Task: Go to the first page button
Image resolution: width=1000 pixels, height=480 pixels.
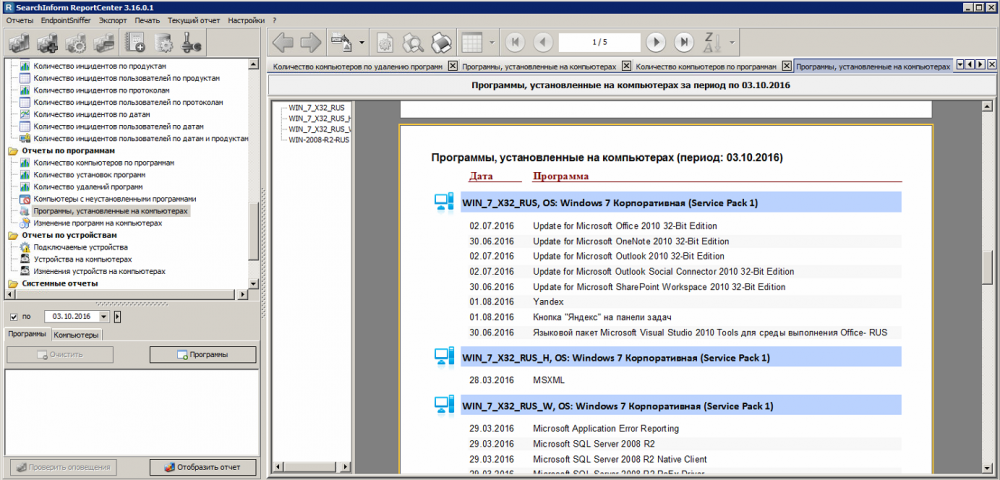Action: pyautogui.click(x=515, y=43)
